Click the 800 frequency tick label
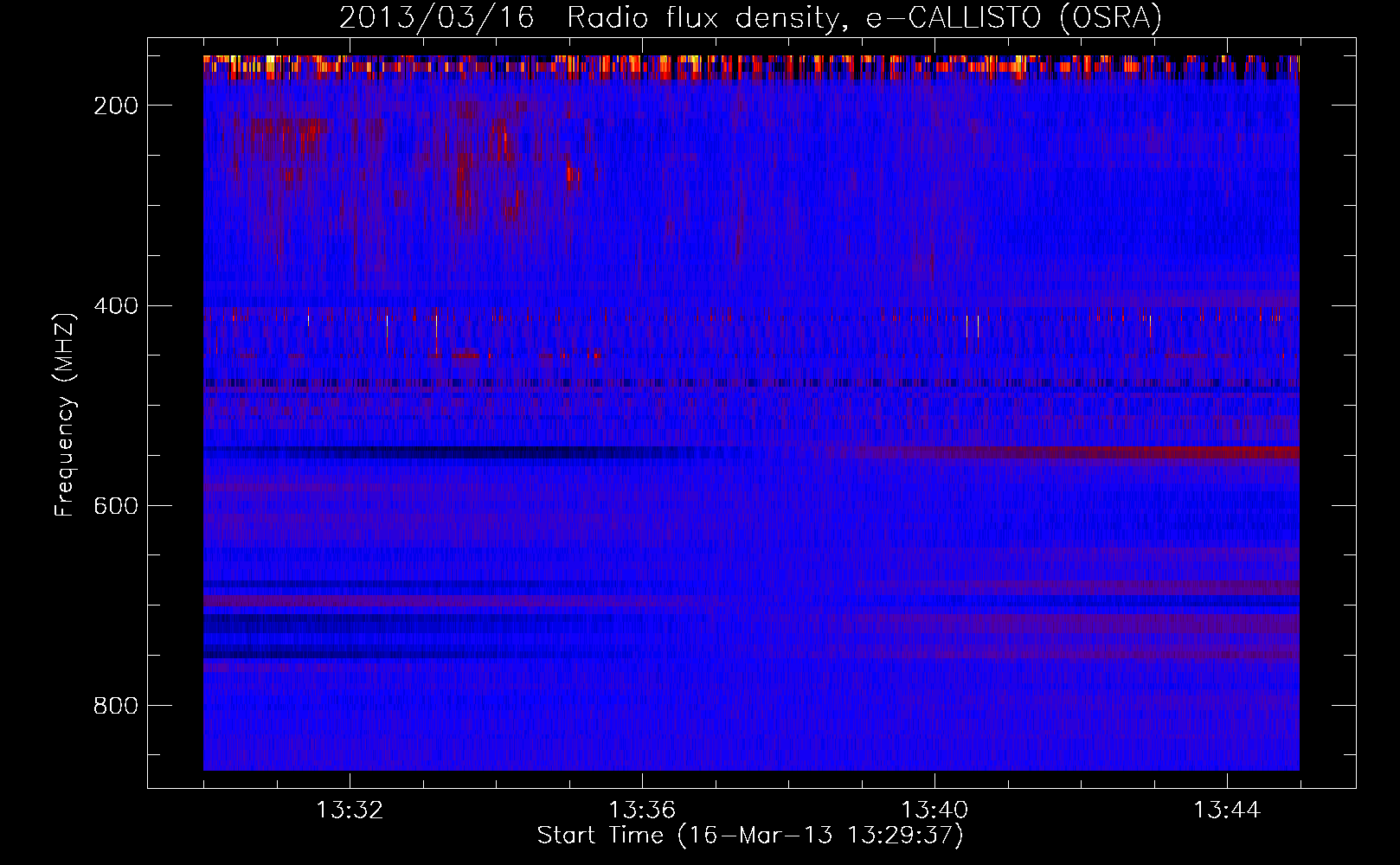1400x865 pixels. click(115, 706)
